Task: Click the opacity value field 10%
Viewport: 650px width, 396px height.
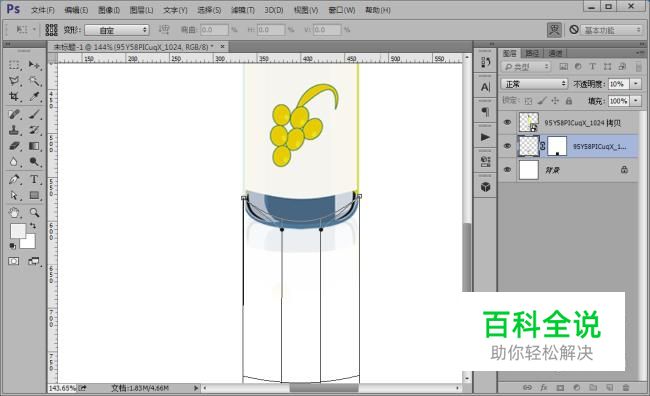Action: (x=618, y=84)
